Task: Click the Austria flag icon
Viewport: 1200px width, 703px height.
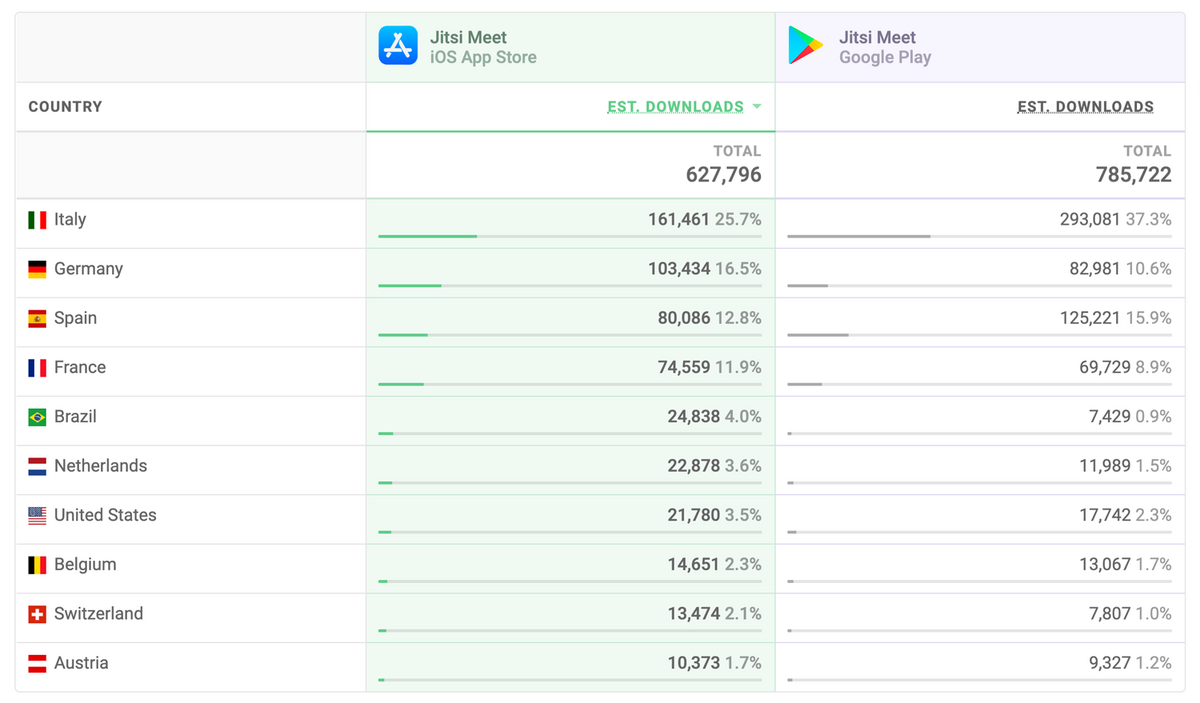Action: [x=37, y=663]
